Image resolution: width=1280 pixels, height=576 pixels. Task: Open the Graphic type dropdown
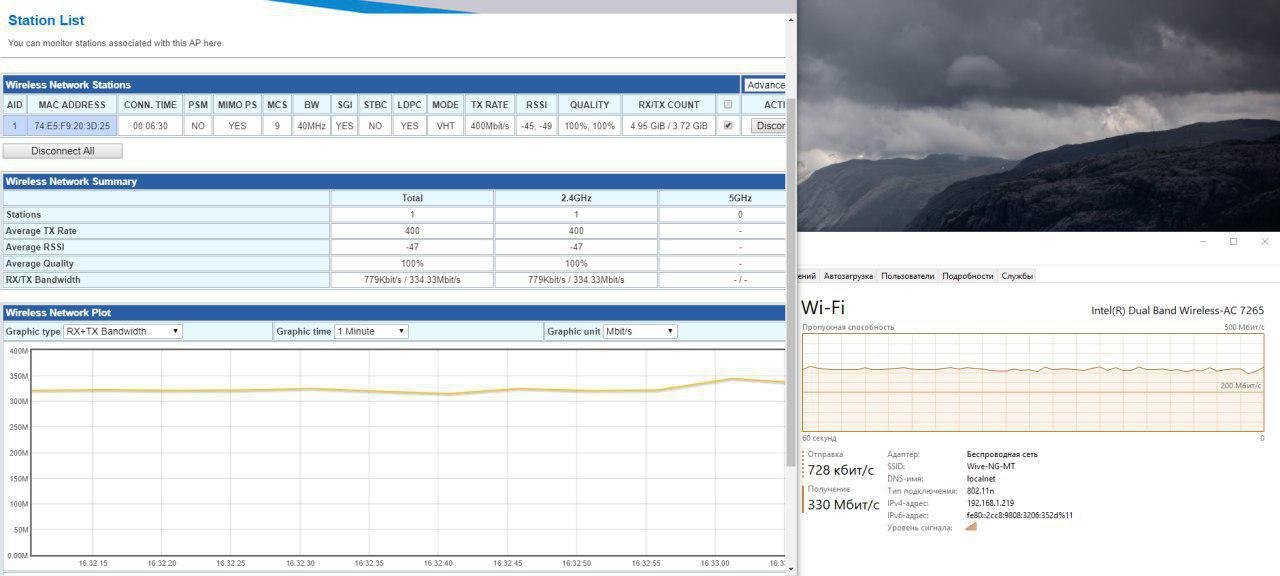122,331
